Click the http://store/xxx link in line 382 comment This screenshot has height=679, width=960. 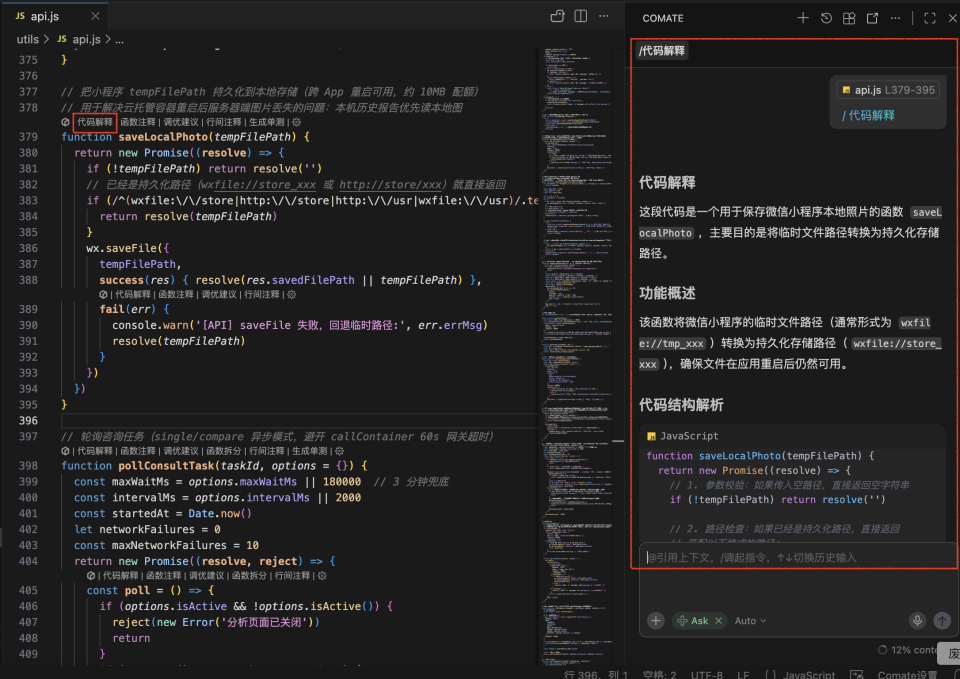click(x=391, y=184)
